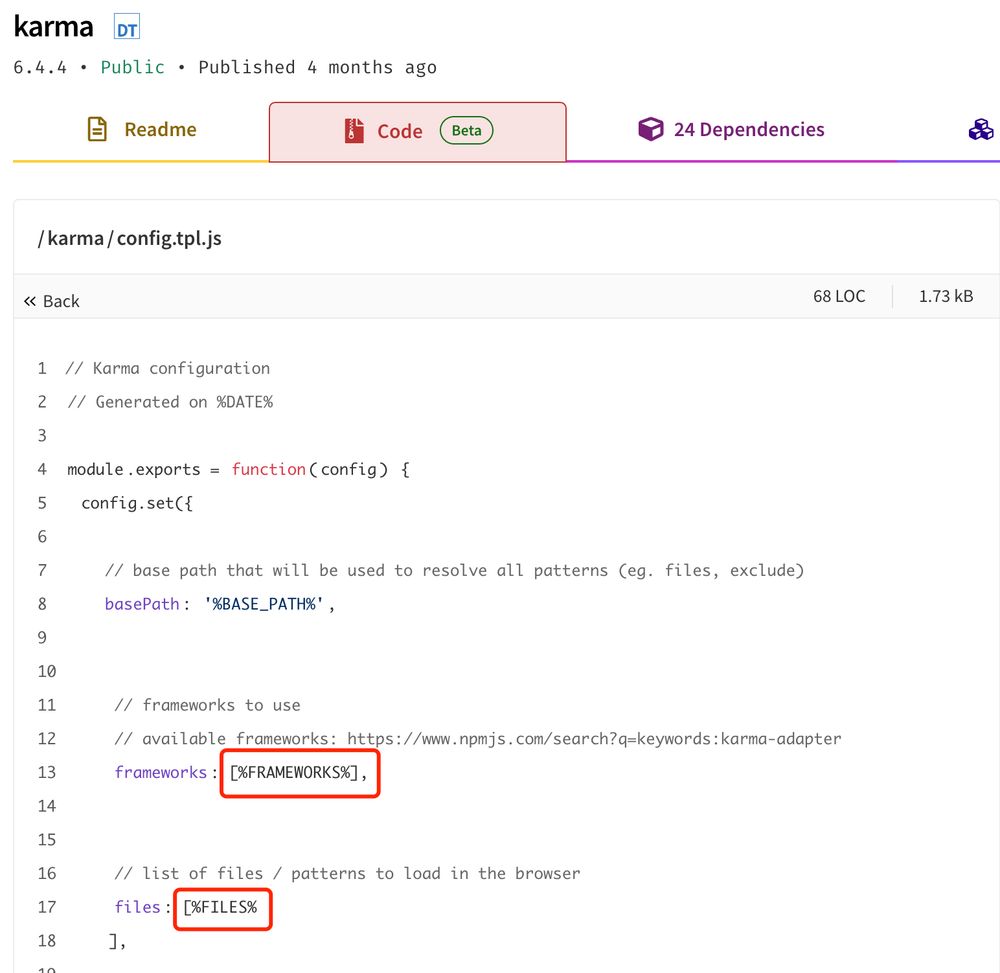Image resolution: width=1000 pixels, height=973 pixels.
Task: Click the Readme document icon
Action: 97,130
